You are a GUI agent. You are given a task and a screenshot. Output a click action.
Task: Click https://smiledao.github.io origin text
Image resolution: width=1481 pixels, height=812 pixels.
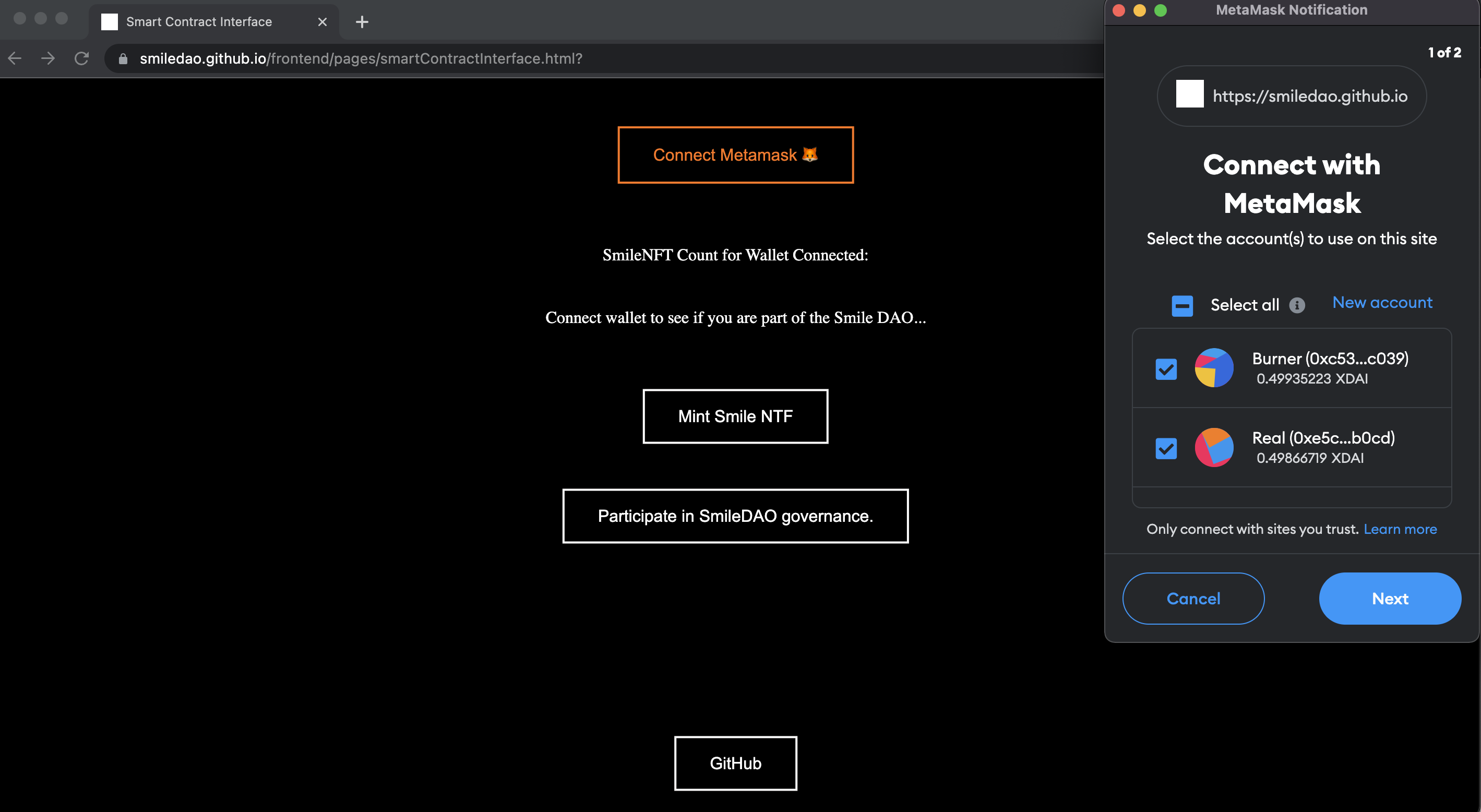click(1310, 96)
